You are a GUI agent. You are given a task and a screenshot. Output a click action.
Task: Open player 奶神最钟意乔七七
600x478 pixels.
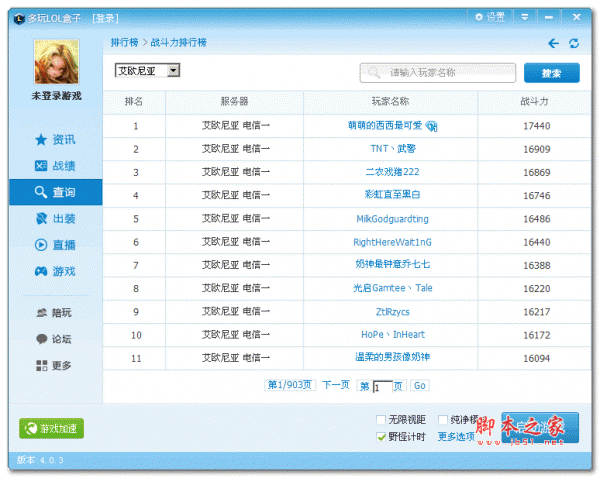393,264
